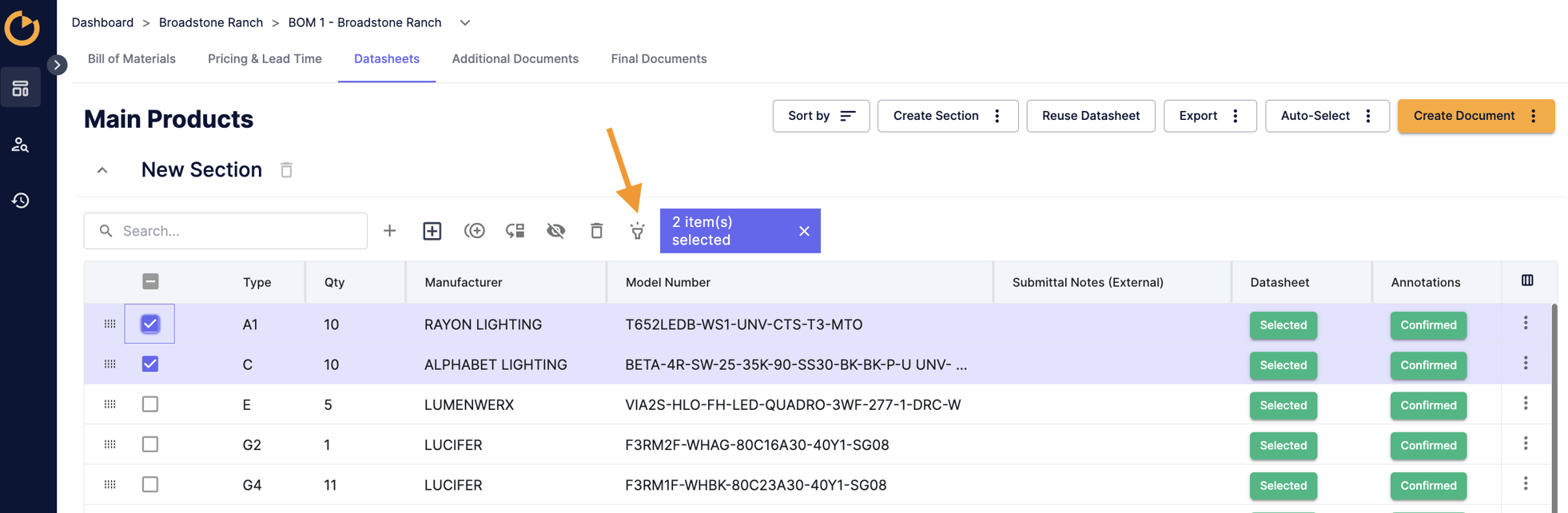Screen dimensions: 1568x513
Task: Open the column settings icon in the table header
Action: [x=1527, y=280]
